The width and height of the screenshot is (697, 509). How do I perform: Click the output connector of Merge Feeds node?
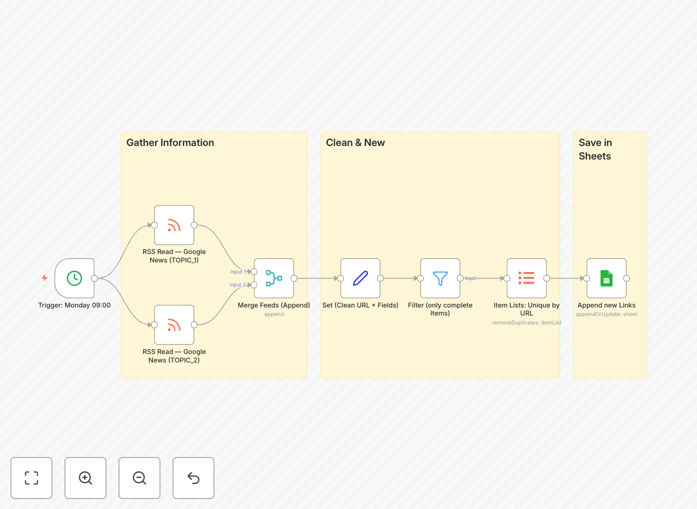294,278
